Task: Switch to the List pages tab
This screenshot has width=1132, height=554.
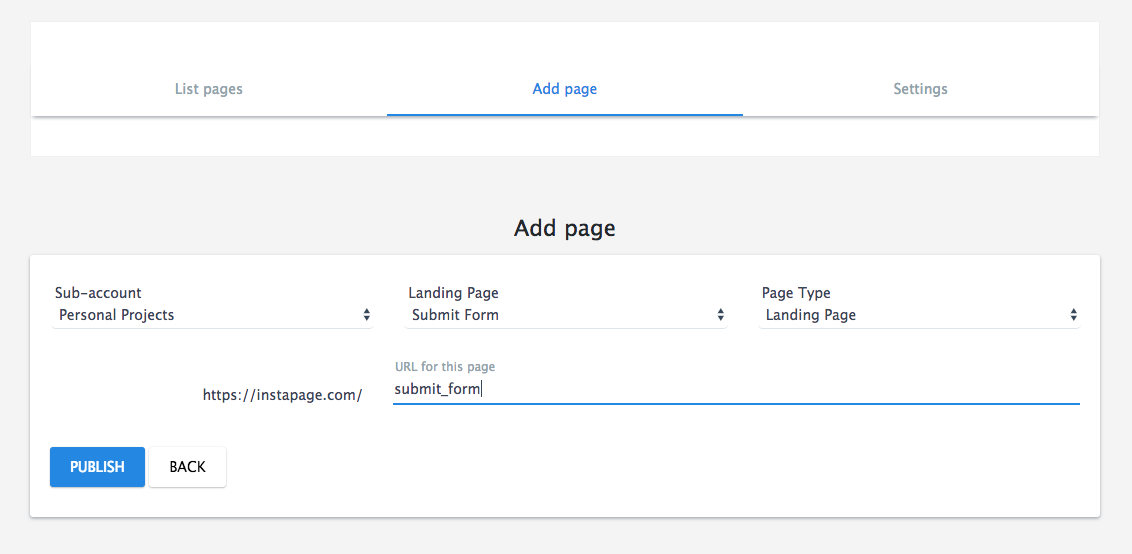Action: pyautogui.click(x=208, y=89)
